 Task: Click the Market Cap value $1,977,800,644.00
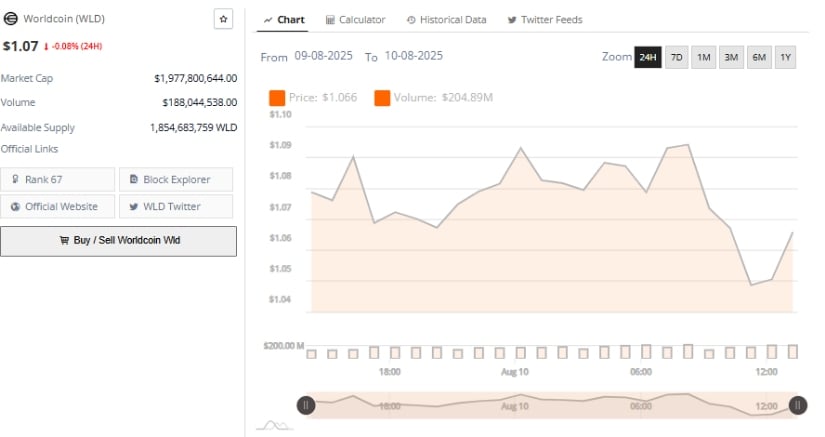tap(195, 78)
